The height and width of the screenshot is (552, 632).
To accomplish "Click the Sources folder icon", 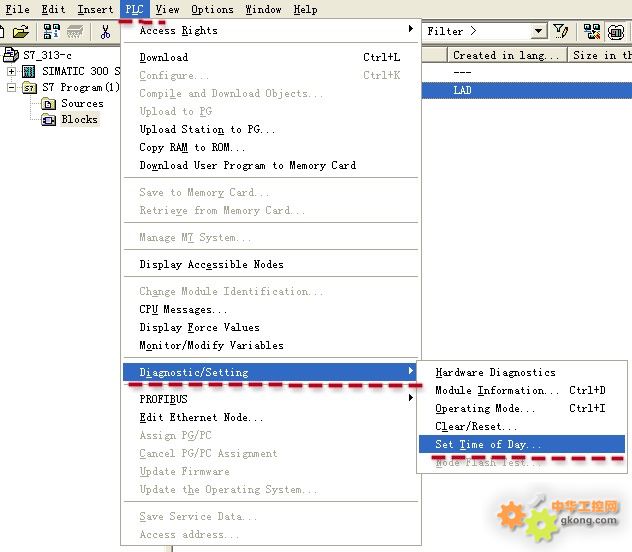I will [x=48, y=104].
